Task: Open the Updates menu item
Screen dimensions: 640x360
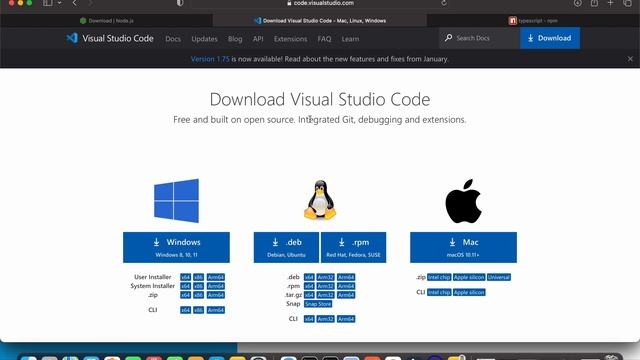Action: click(x=204, y=39)
